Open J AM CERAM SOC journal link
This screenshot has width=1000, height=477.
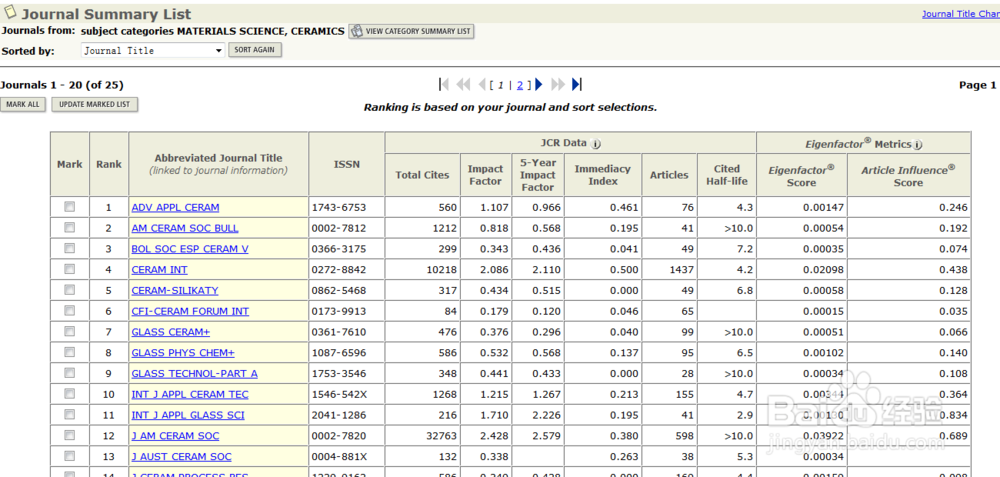coord(175,436)
